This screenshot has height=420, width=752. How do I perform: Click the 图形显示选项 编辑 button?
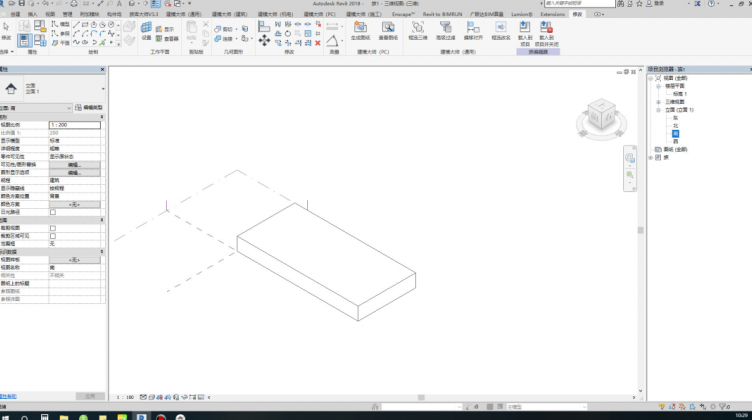pos(74,172)
